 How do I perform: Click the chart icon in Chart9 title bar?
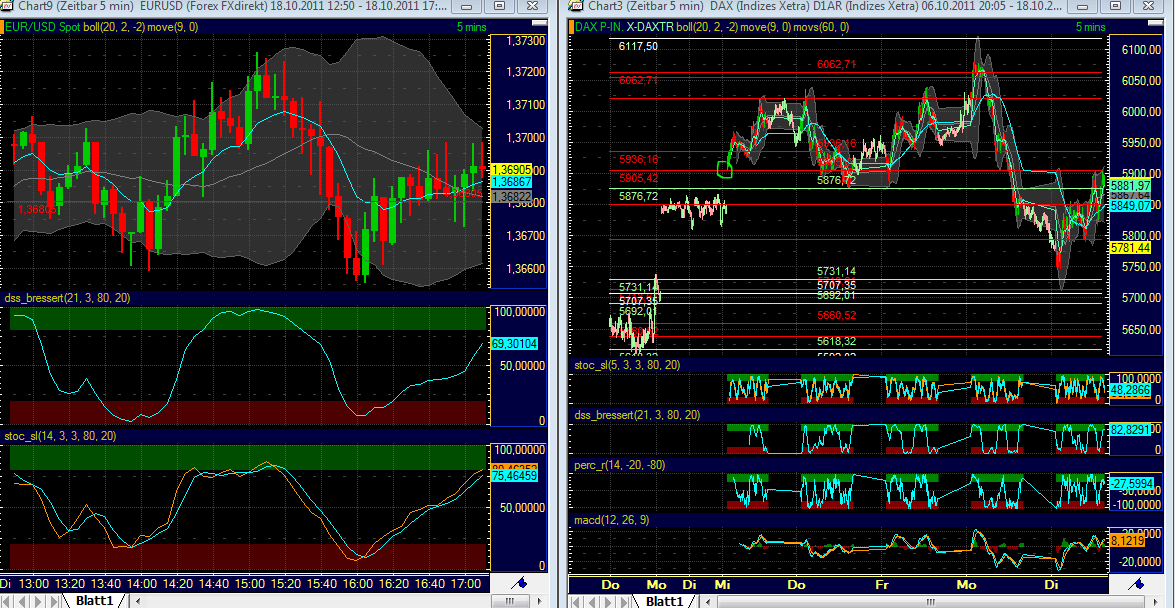click(x=8, y=6)
